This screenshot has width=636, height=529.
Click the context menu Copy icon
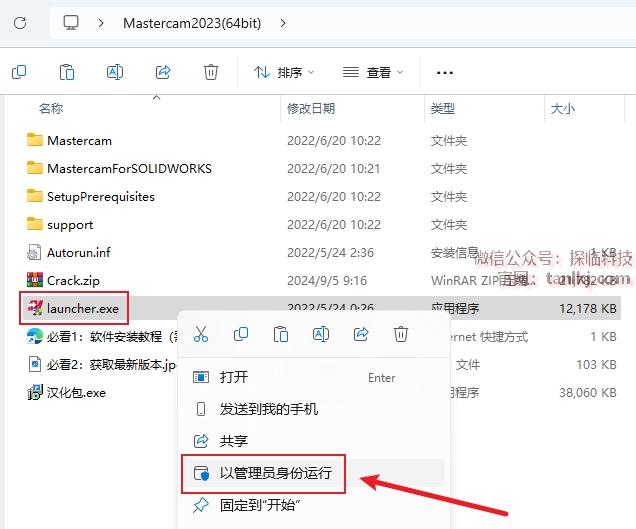(x=241, y=335)
